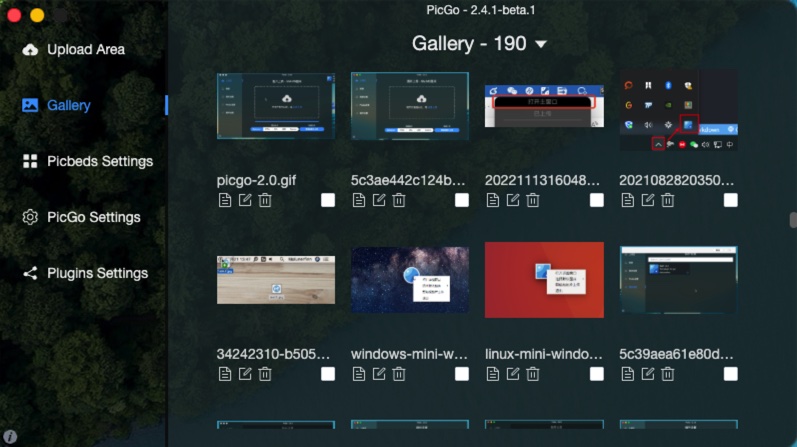
Task: Trash icon for 5c39aea61e80d image
Action: coord(668,374)
